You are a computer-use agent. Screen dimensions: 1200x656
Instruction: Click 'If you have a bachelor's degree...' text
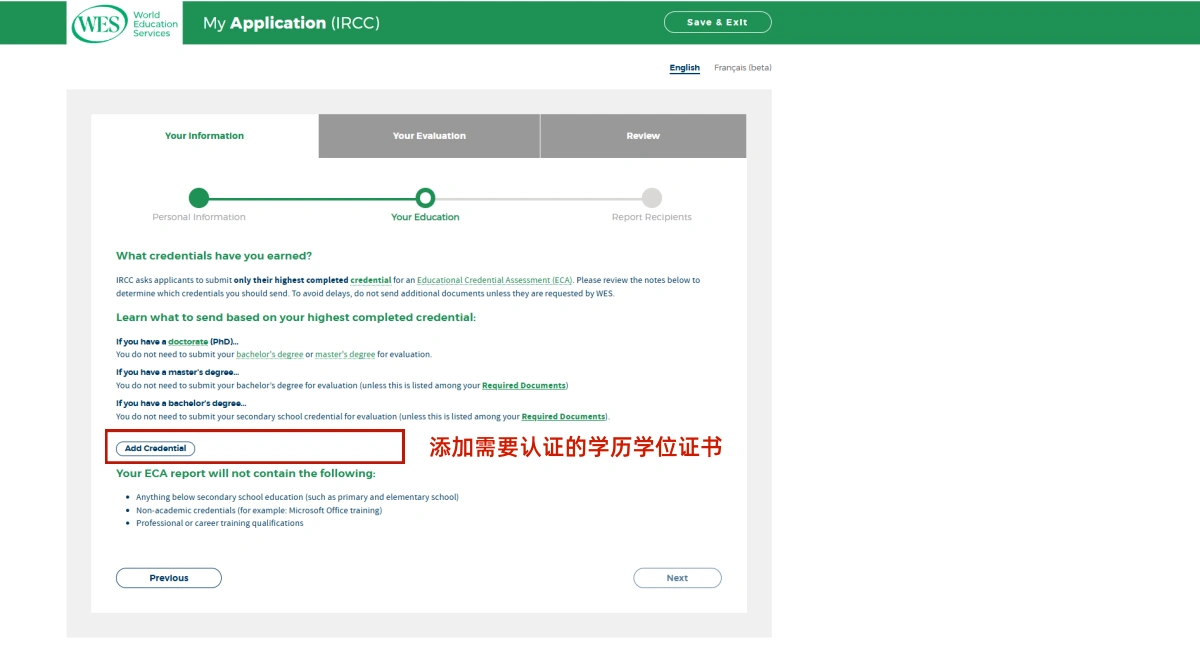pos(181,404)
